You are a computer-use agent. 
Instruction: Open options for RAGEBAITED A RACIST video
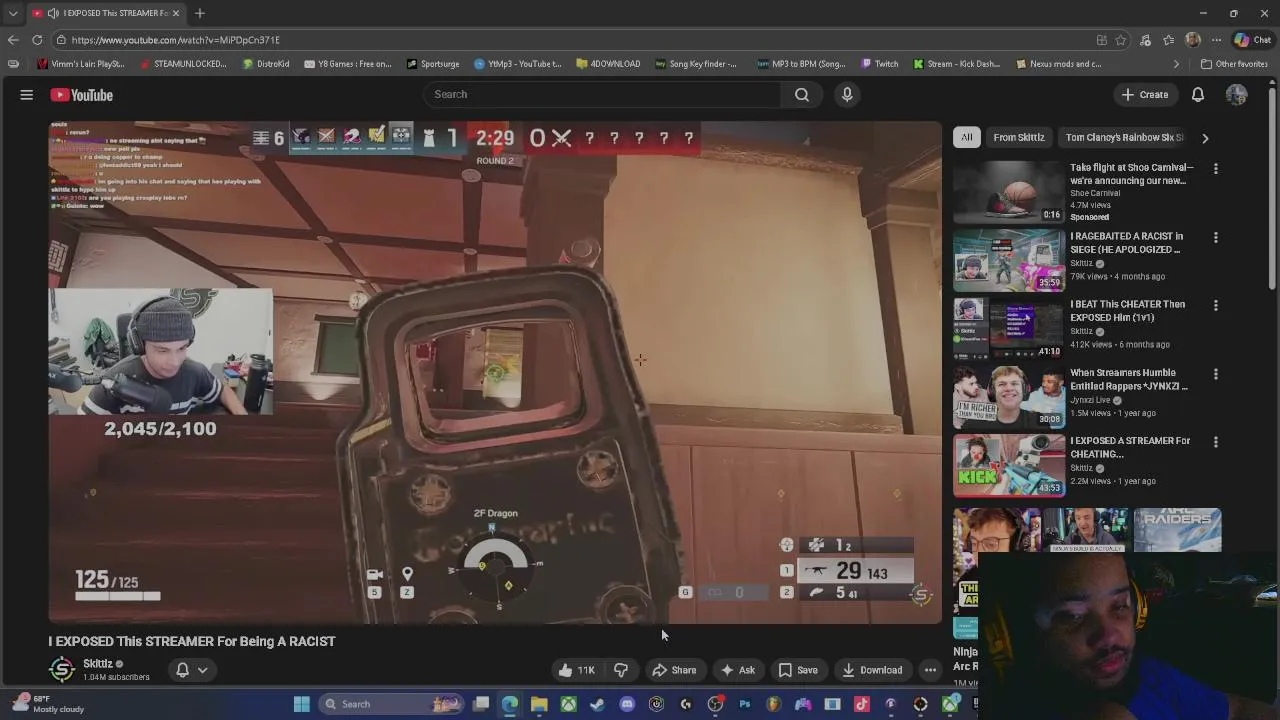1216,238
